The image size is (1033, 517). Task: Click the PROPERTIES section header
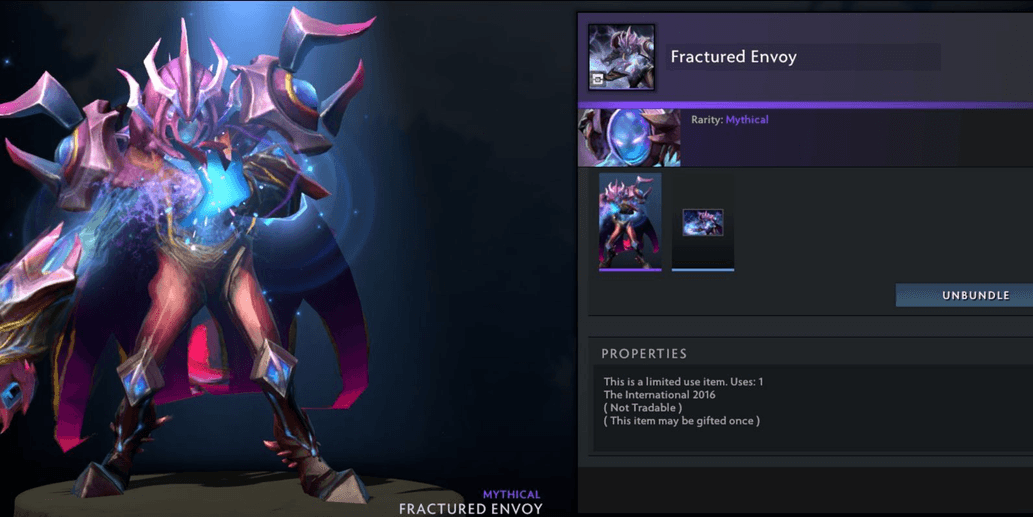point(644,354)
